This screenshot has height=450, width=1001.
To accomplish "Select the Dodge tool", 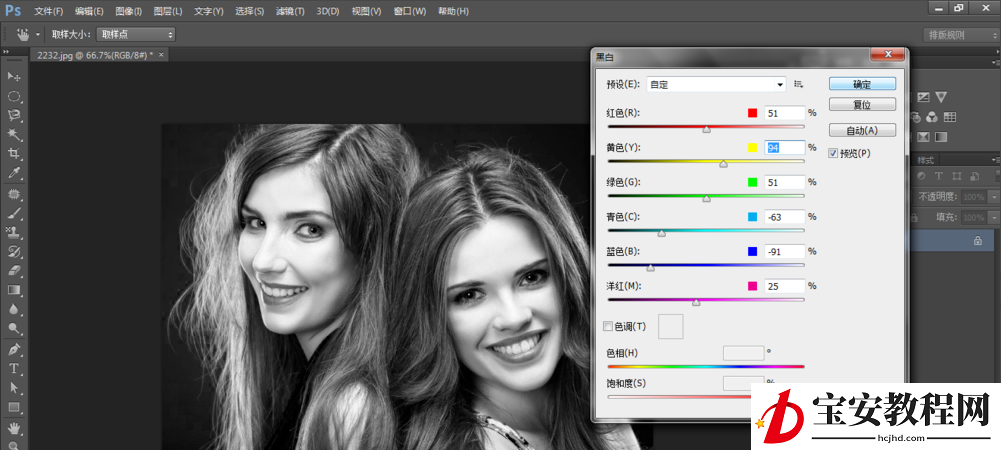I will pyautogui.click(x=14, y=329).
